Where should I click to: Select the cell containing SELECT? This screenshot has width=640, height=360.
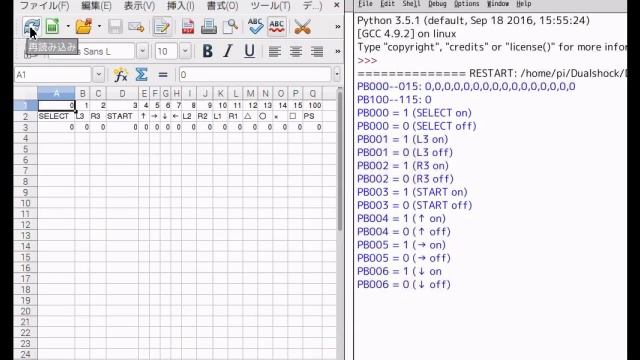tap(56, 116)
